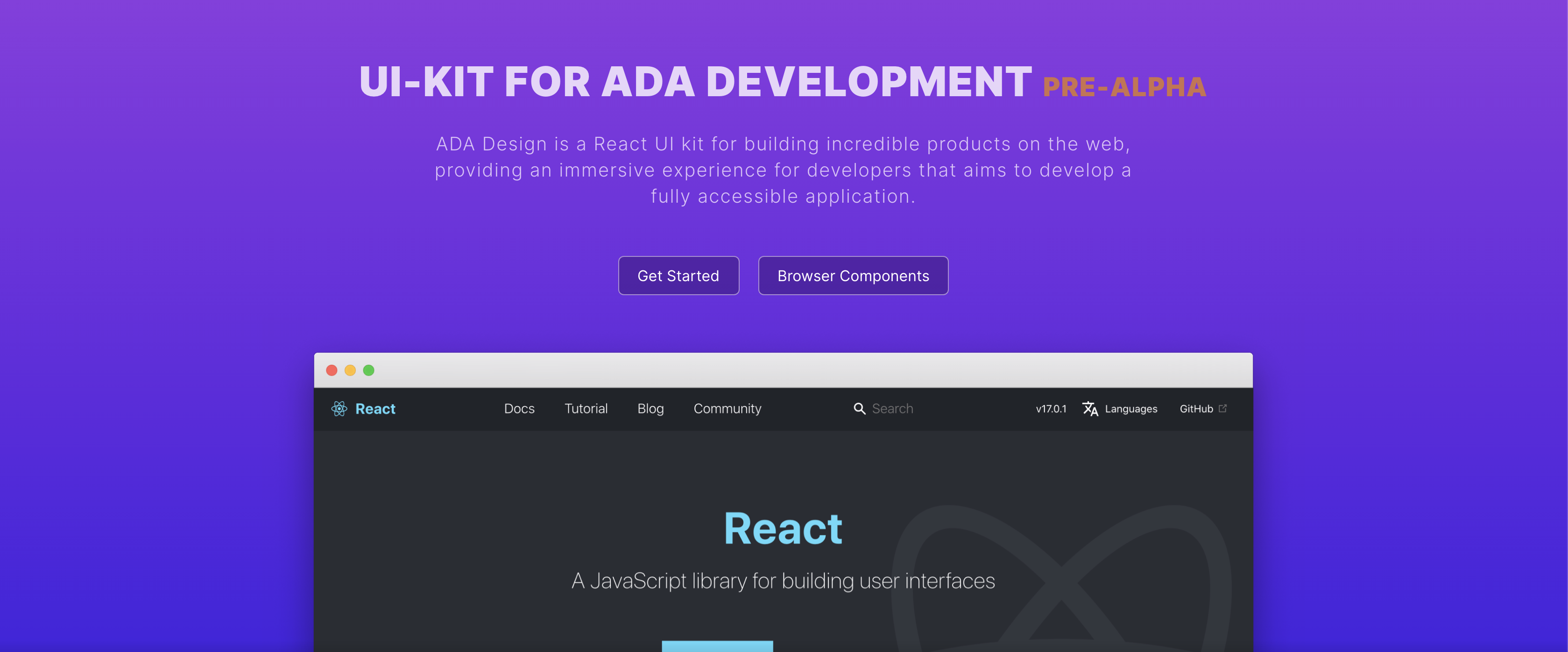Go to the Tutorial nav link
Screen dimensions: 1568x652
click(586, 409)
